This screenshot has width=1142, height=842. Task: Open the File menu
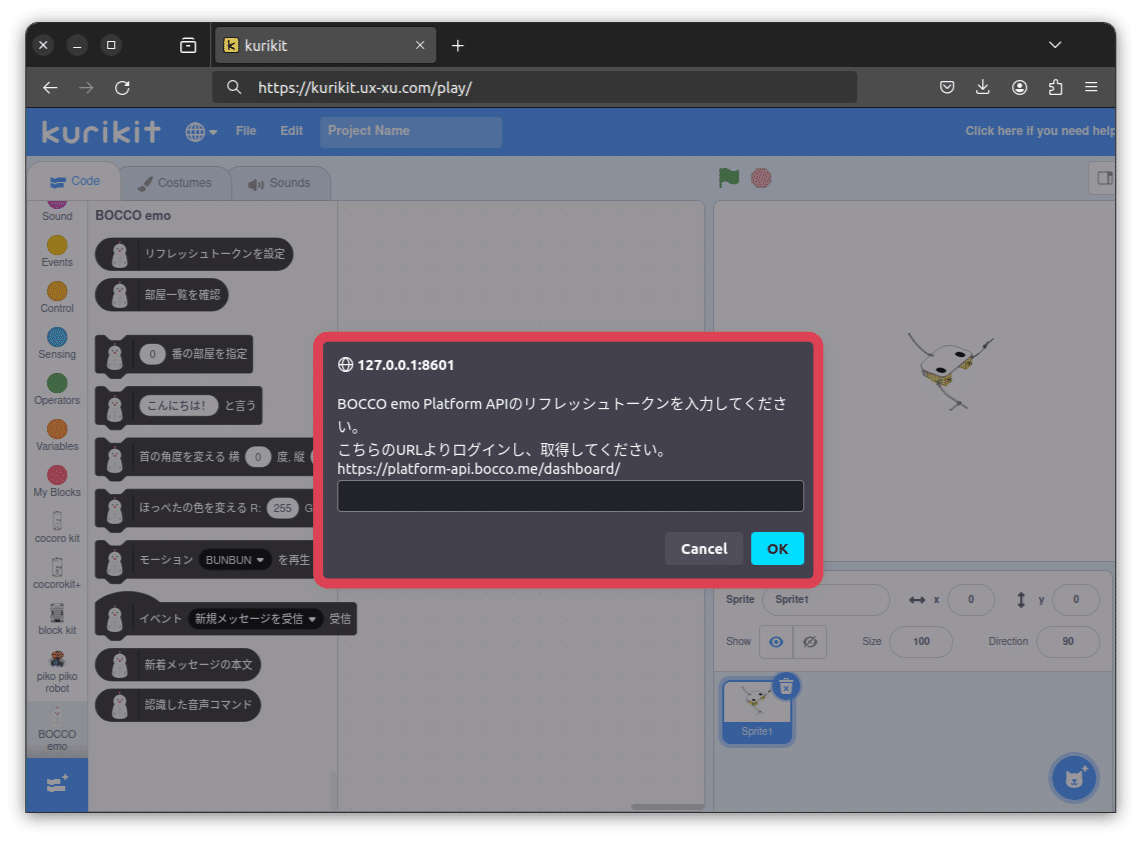[245, 131]
